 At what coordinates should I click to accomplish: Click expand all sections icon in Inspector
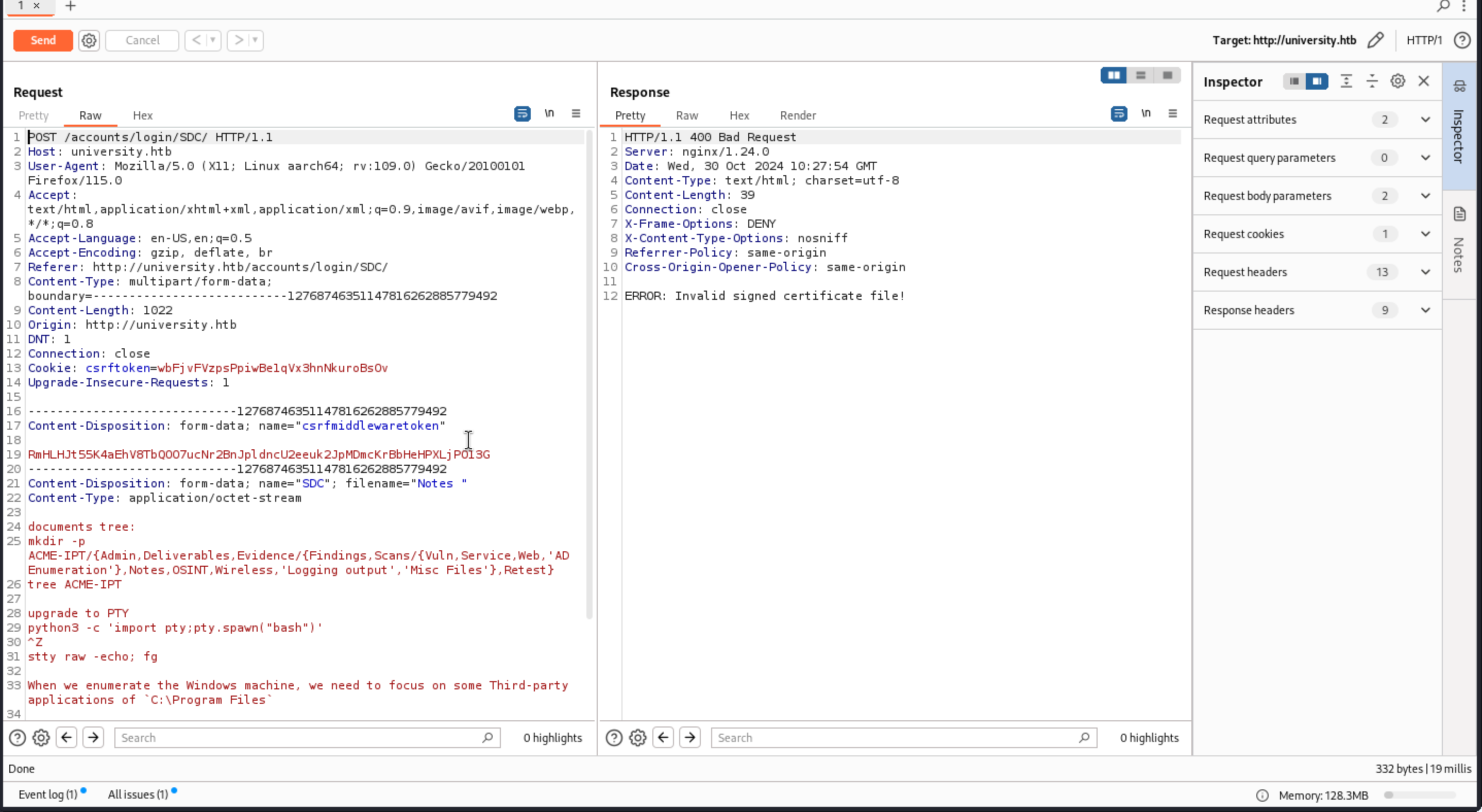[1345, 81]
